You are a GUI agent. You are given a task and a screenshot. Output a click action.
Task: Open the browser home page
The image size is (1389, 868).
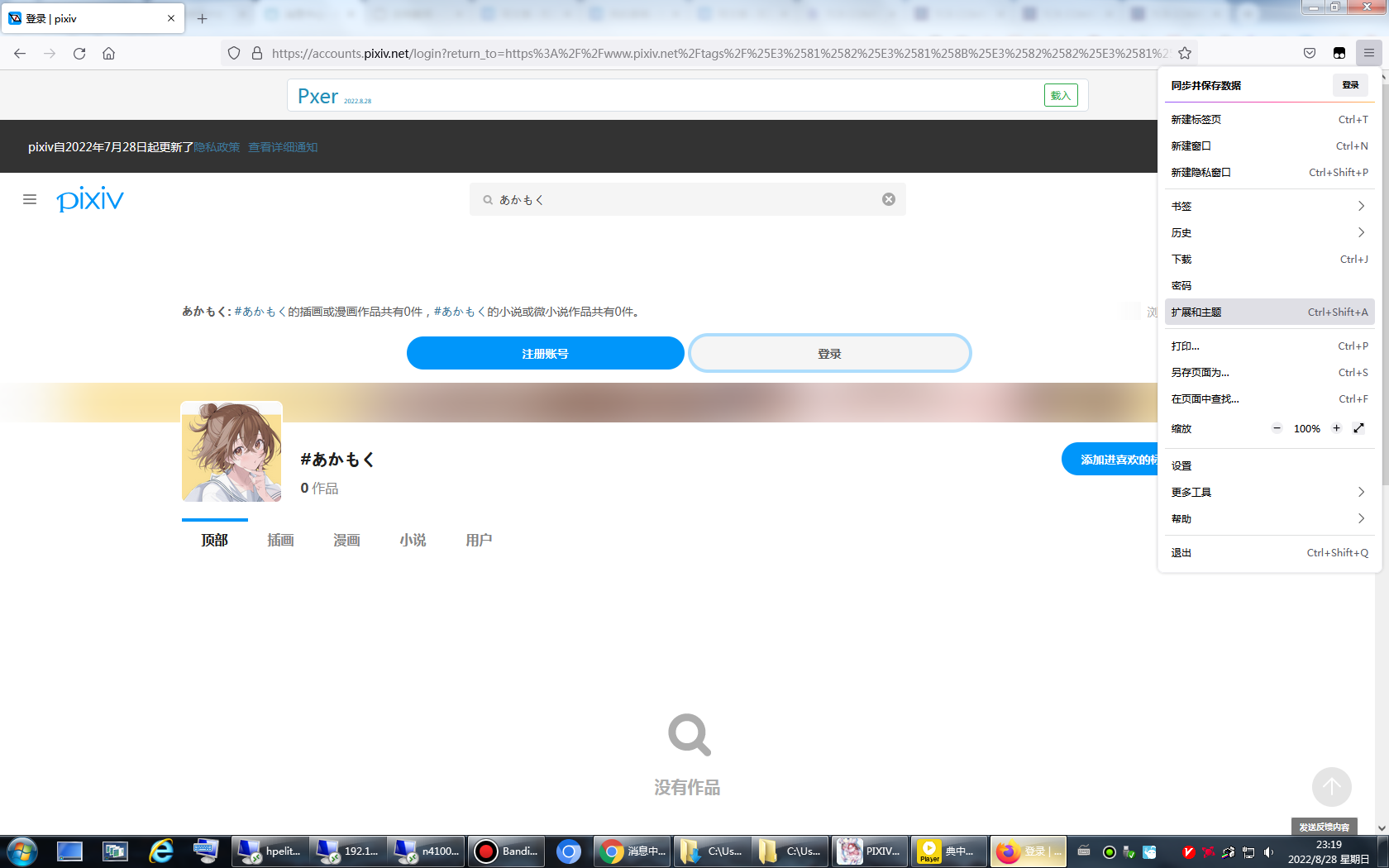[108, 53]
